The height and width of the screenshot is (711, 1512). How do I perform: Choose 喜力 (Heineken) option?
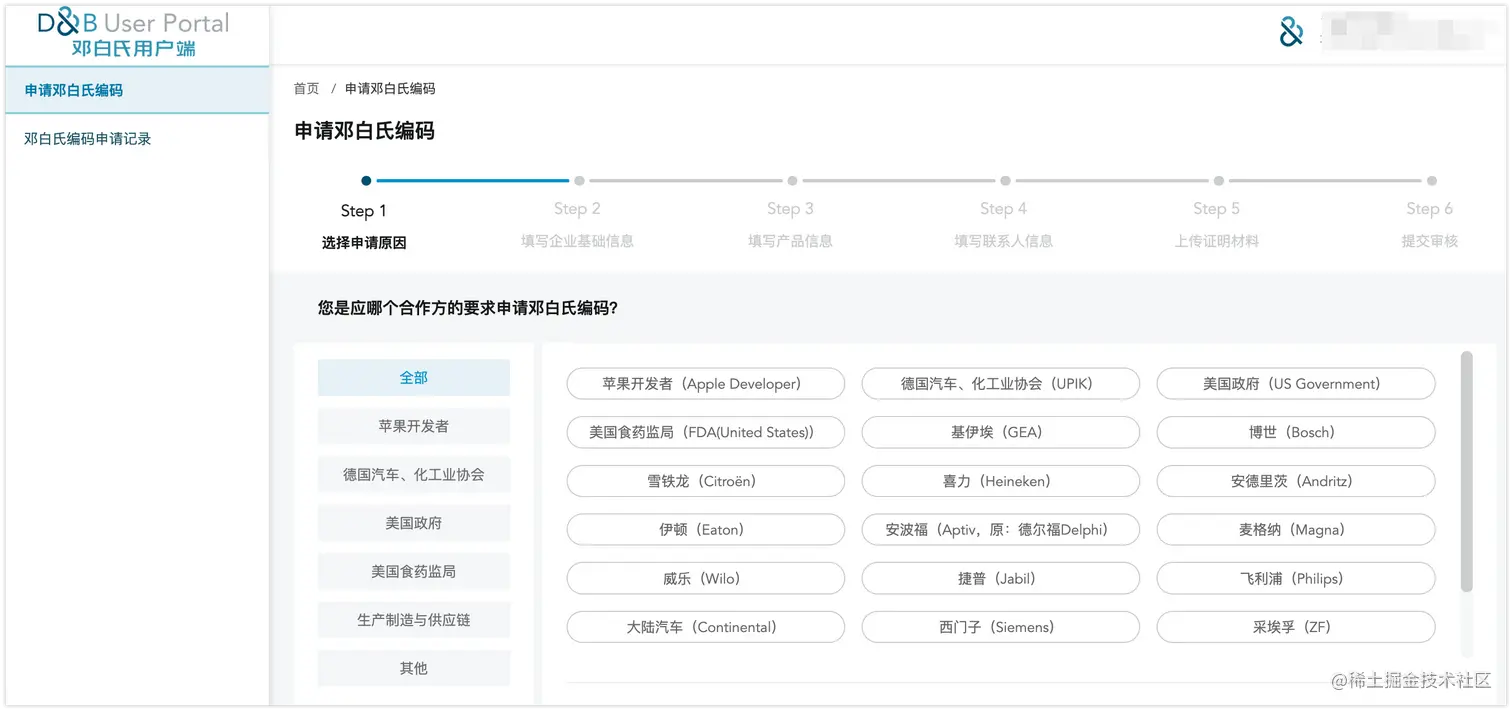pyautogui.click(x=1001, y=481)
